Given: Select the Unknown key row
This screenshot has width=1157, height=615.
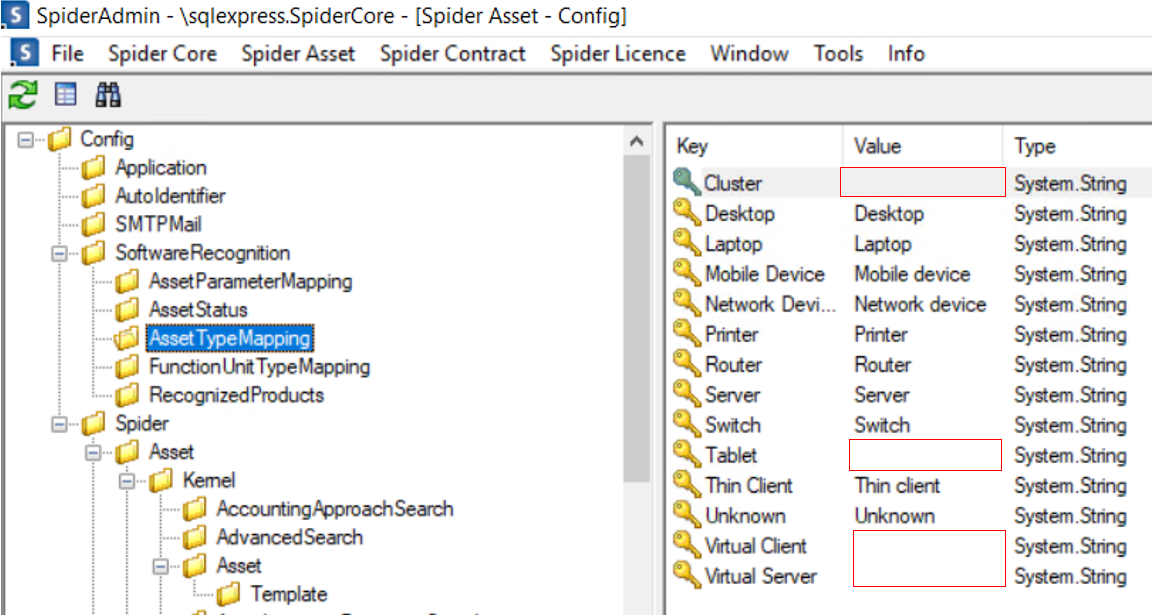Looking at the screenshot, I should click(x=745, y=516).
